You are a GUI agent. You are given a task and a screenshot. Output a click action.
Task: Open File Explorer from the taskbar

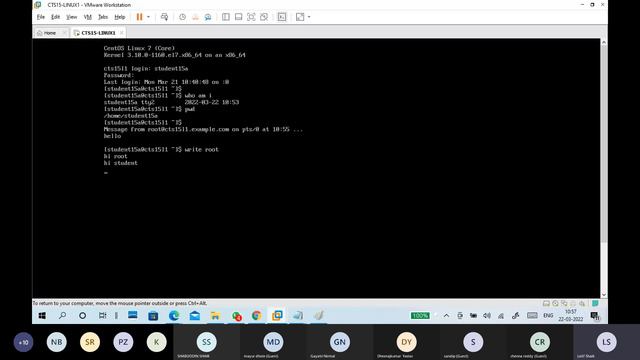pos(215,316)
